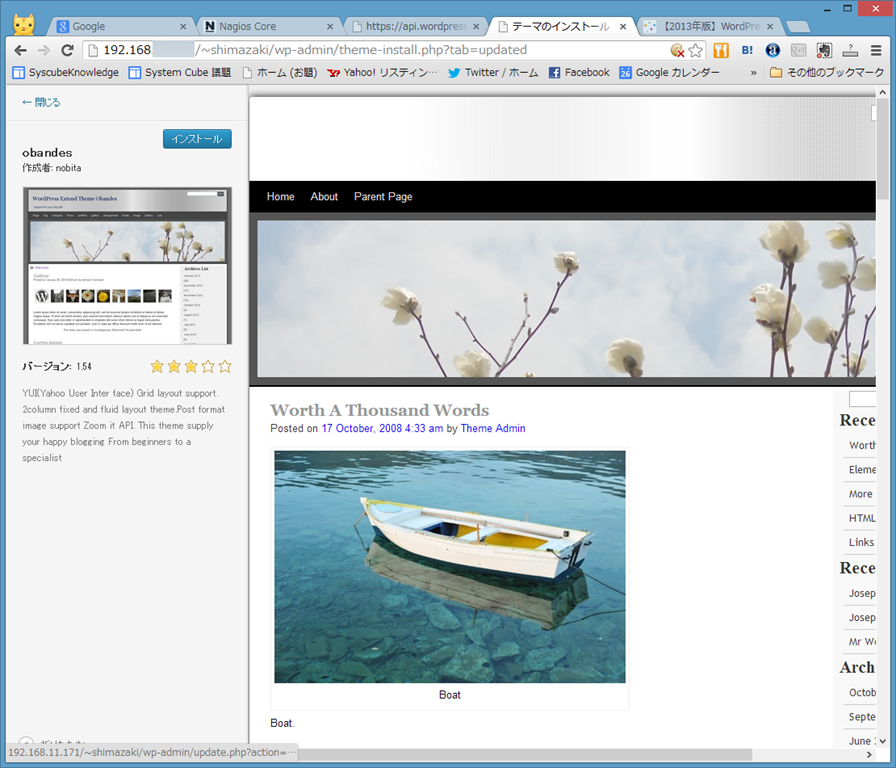This screenshot has height=768, width=896.
Task: Go back with the browser back arrow
Action: click(21, 50)
